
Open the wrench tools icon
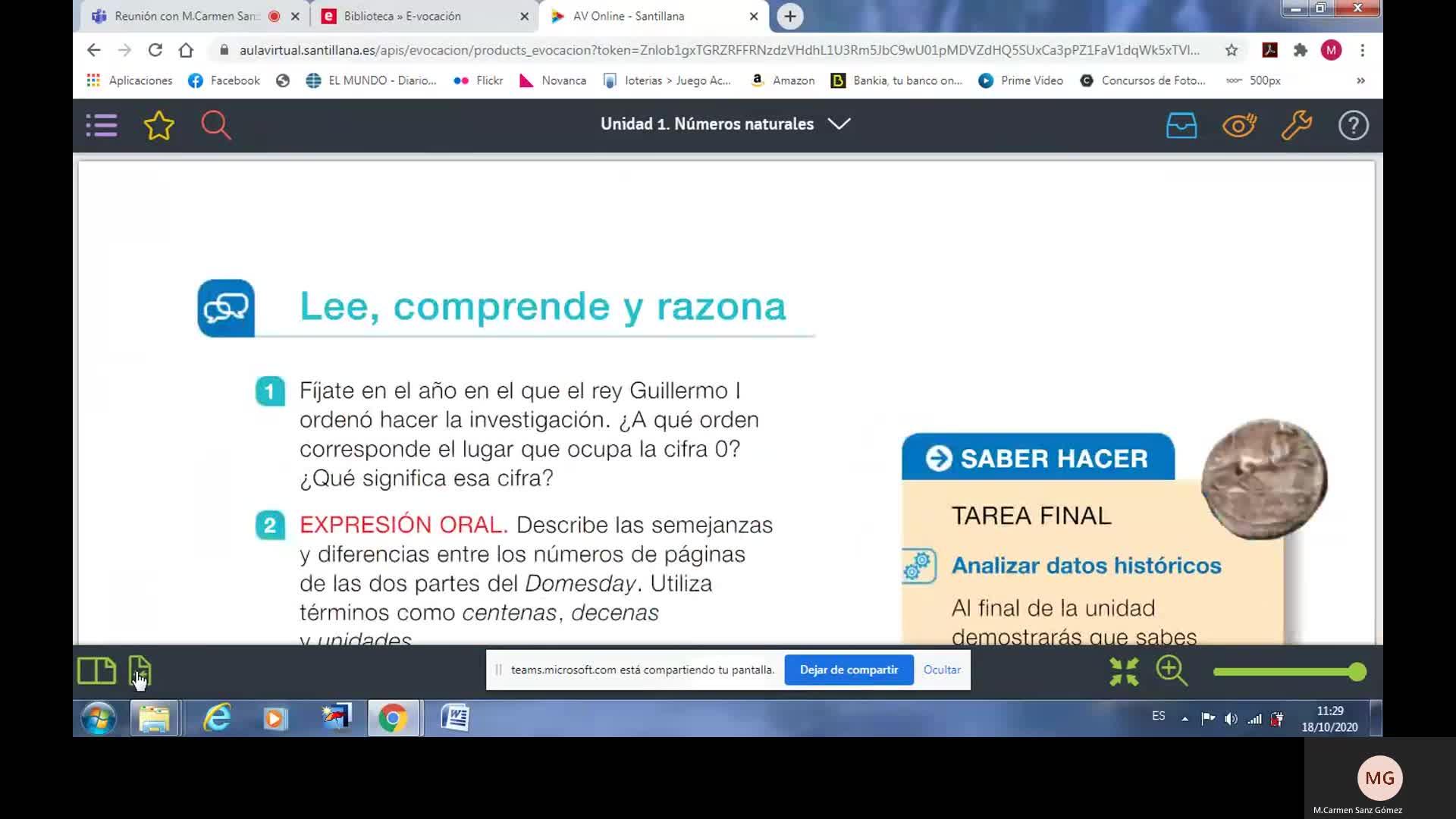[x=1296, y=125]
